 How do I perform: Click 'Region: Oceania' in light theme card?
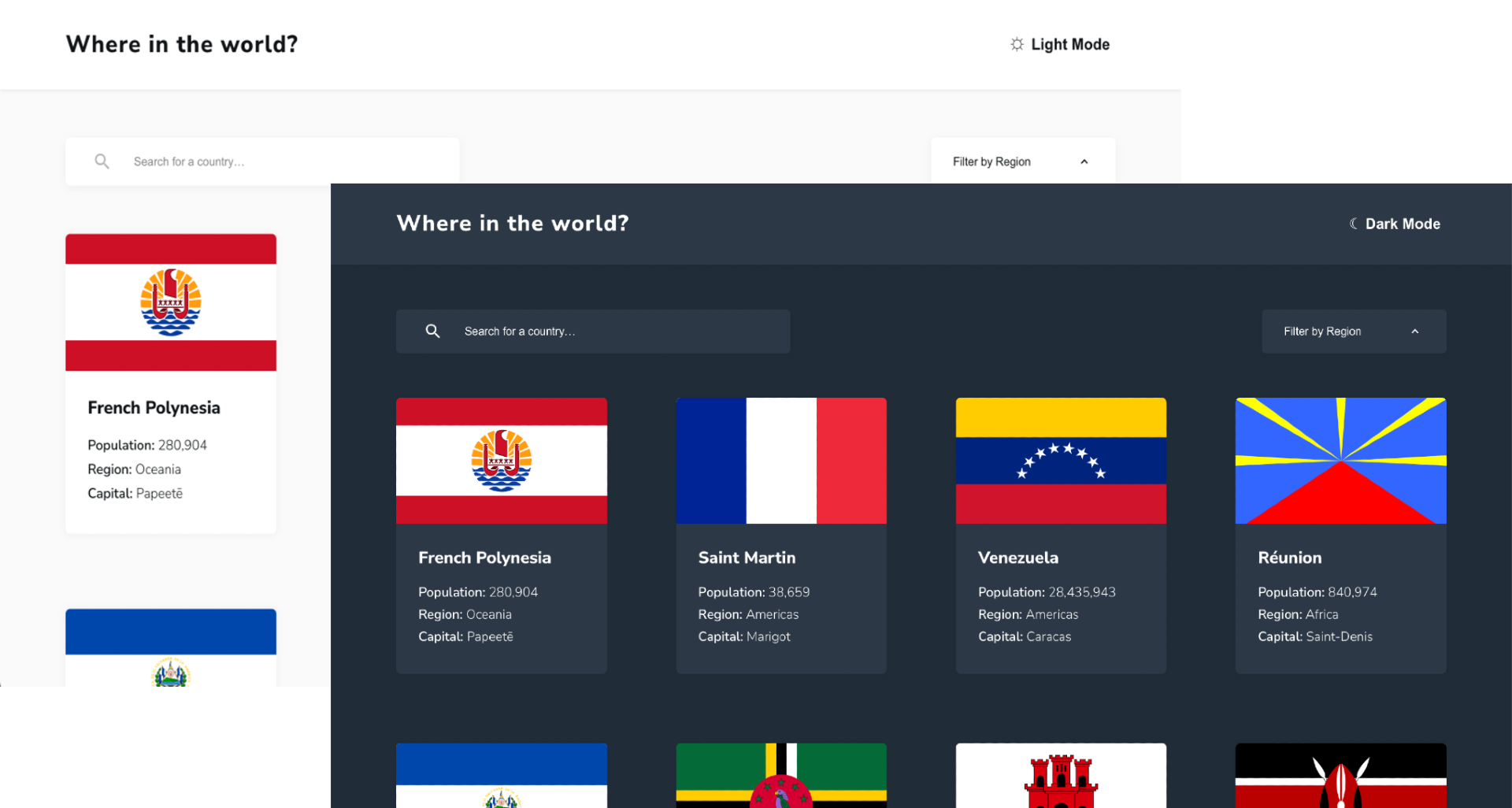(134, 469)
